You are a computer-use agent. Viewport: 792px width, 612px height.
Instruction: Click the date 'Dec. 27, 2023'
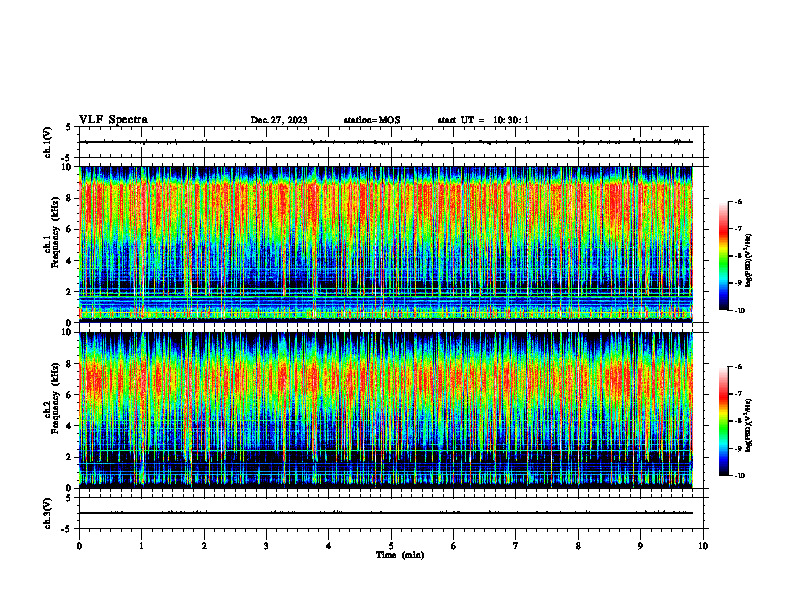(x=279, y=120)
